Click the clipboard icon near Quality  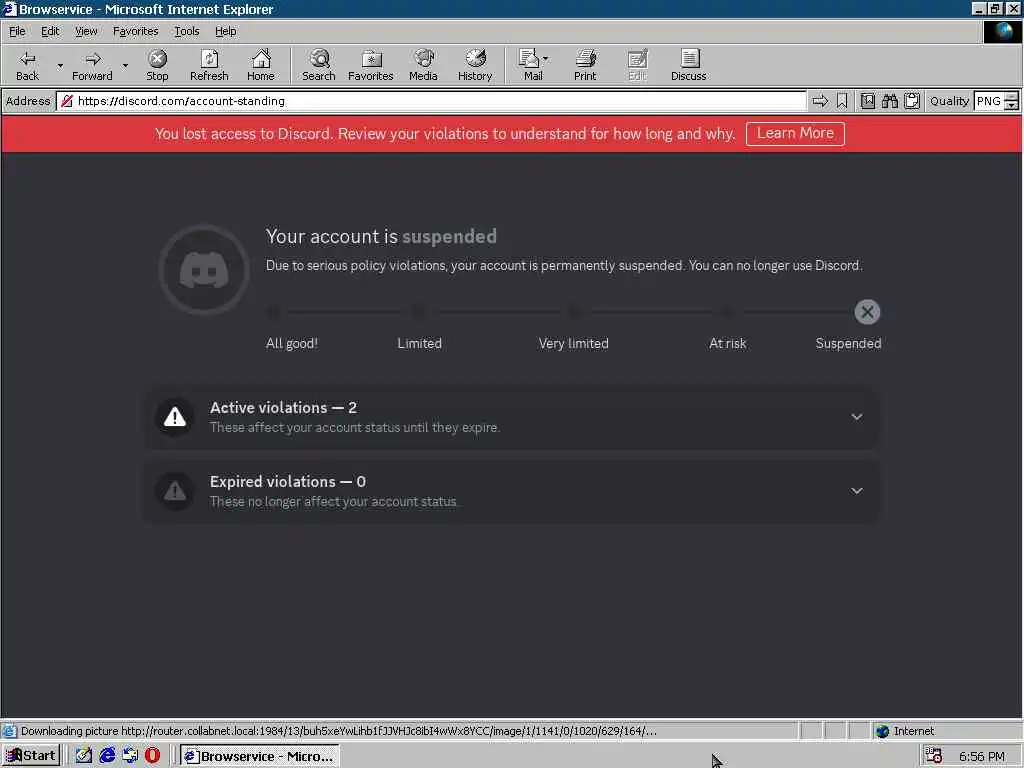tap(912, 101)
